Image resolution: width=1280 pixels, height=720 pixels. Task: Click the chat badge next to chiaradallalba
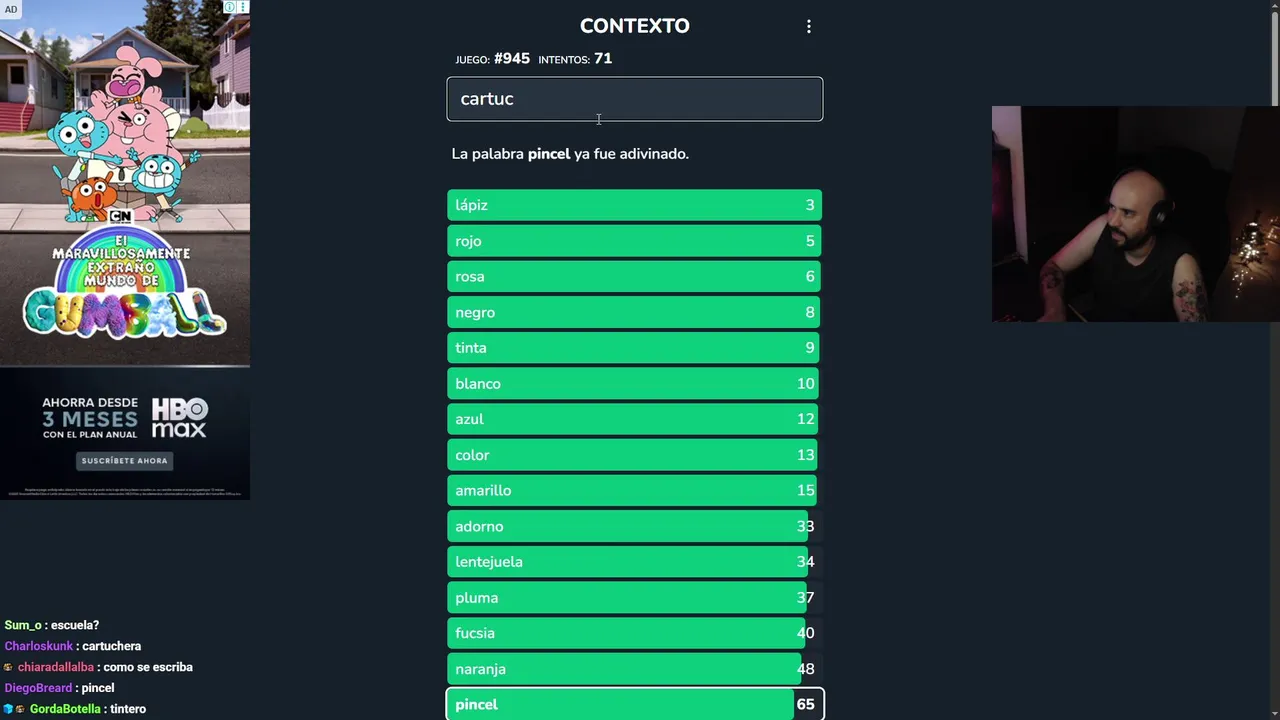pyautogui.click(x=9, y=667)
